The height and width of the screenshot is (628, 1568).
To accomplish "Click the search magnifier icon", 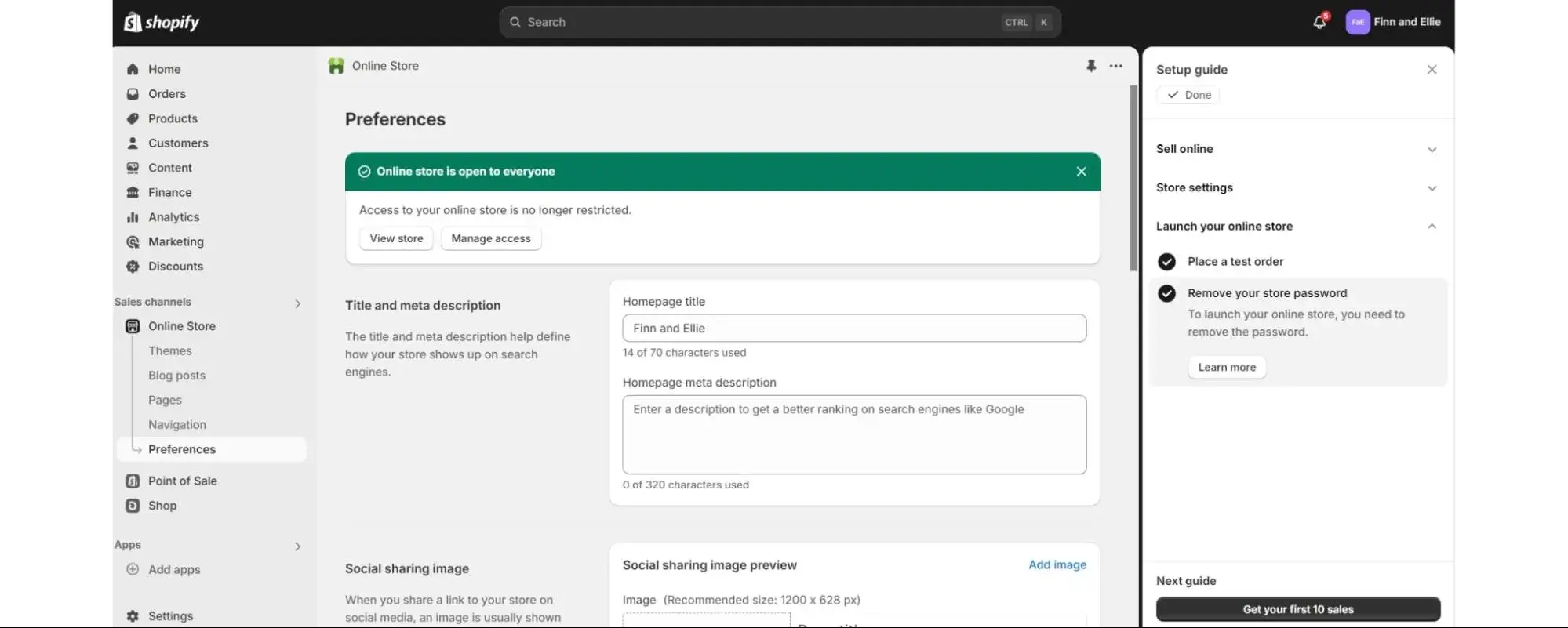I will 515,22.
